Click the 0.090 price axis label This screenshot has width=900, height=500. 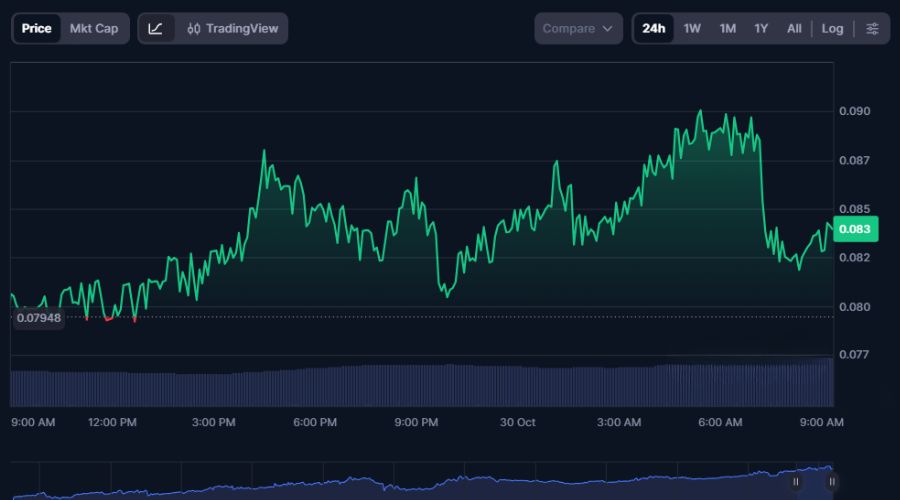coord(854,111)
